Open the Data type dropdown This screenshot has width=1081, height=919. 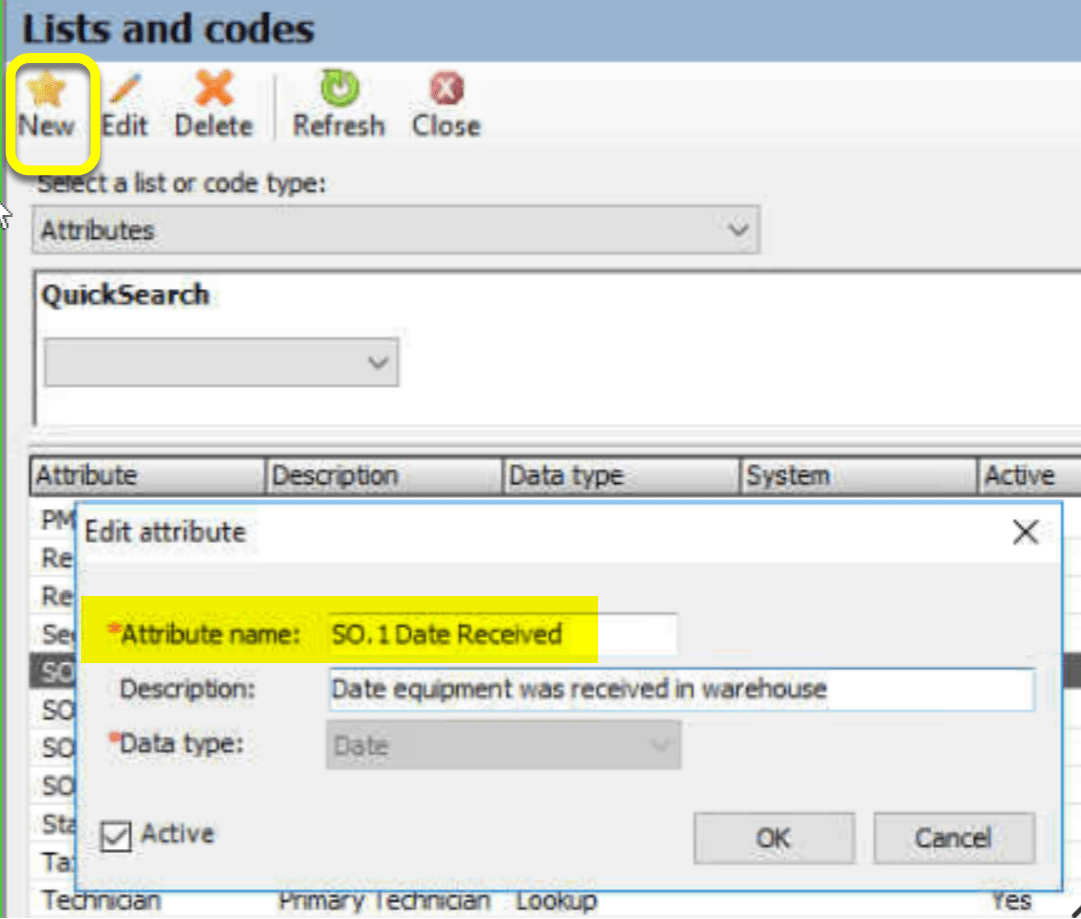[x=655, y=744]
